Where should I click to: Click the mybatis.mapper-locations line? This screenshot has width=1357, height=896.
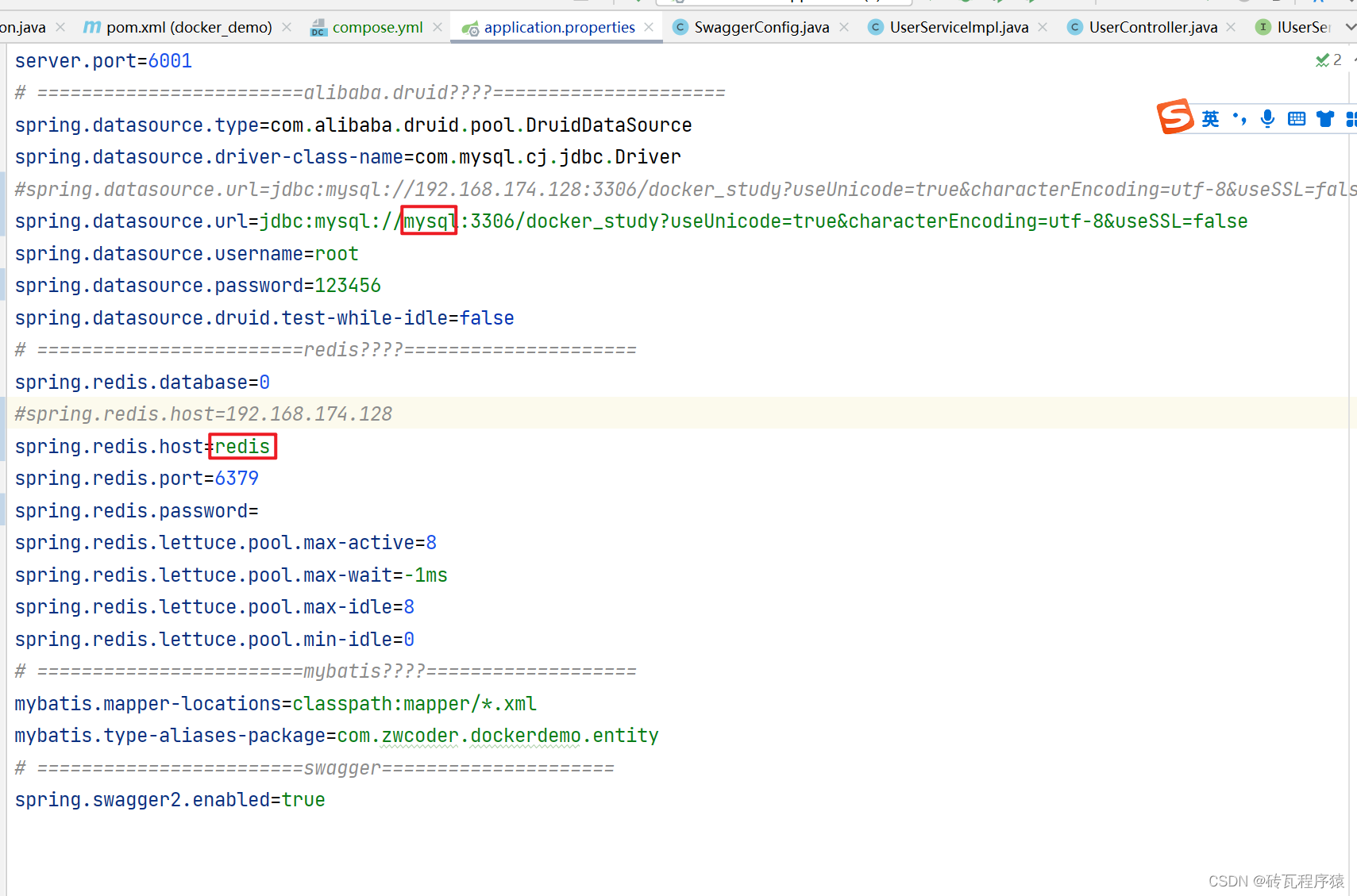[276, 704]
